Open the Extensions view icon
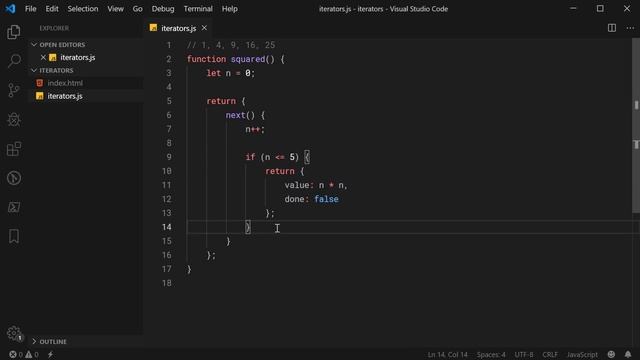 pyautogui.click(x=14, y=149)
